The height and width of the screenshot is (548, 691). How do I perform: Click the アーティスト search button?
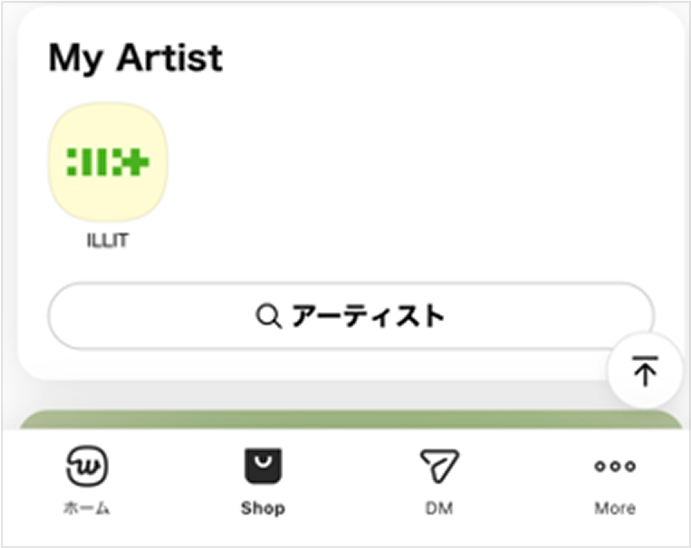click(x=351, y=316)
